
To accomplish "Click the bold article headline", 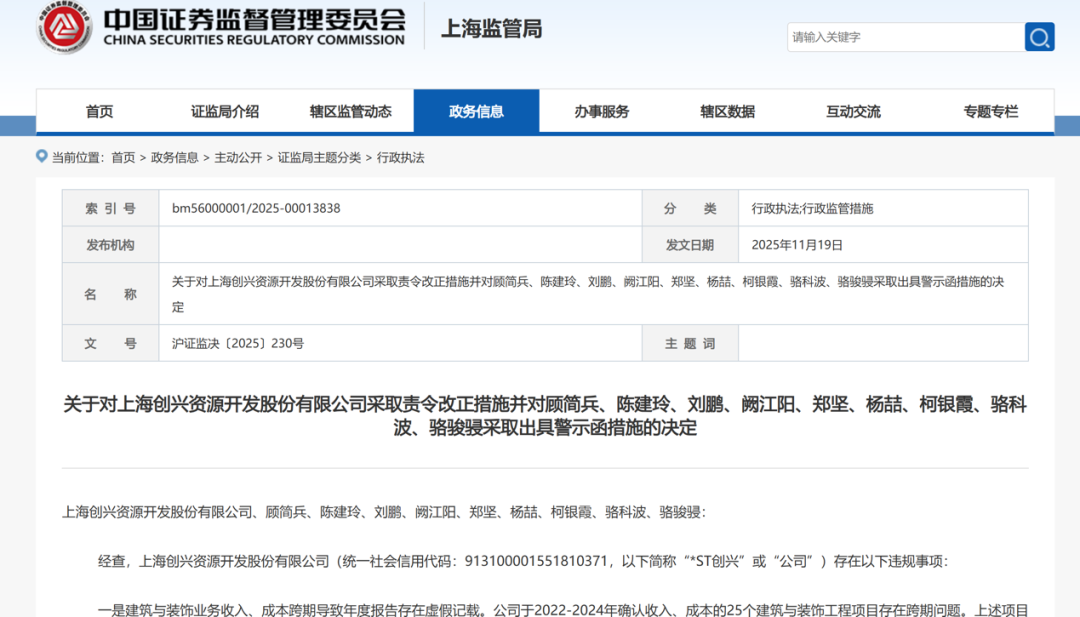I will (545, 415).
